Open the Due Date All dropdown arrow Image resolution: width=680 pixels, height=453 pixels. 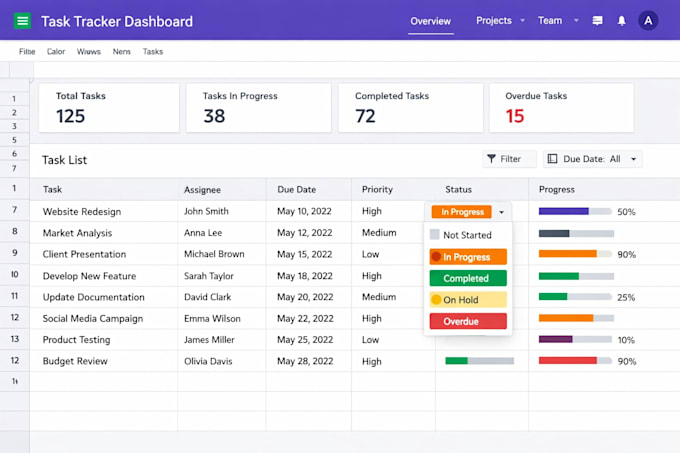[633, 159]
